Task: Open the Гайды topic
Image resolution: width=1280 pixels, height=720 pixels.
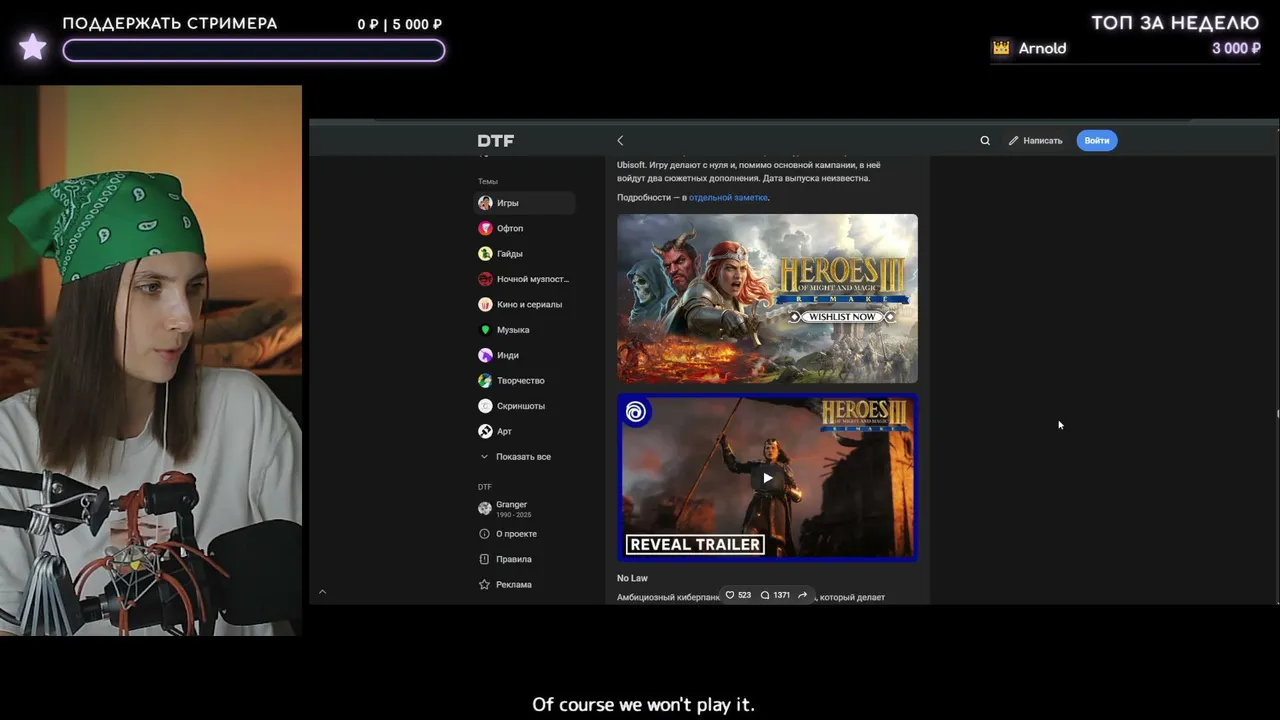Action: tap(524, 254)
